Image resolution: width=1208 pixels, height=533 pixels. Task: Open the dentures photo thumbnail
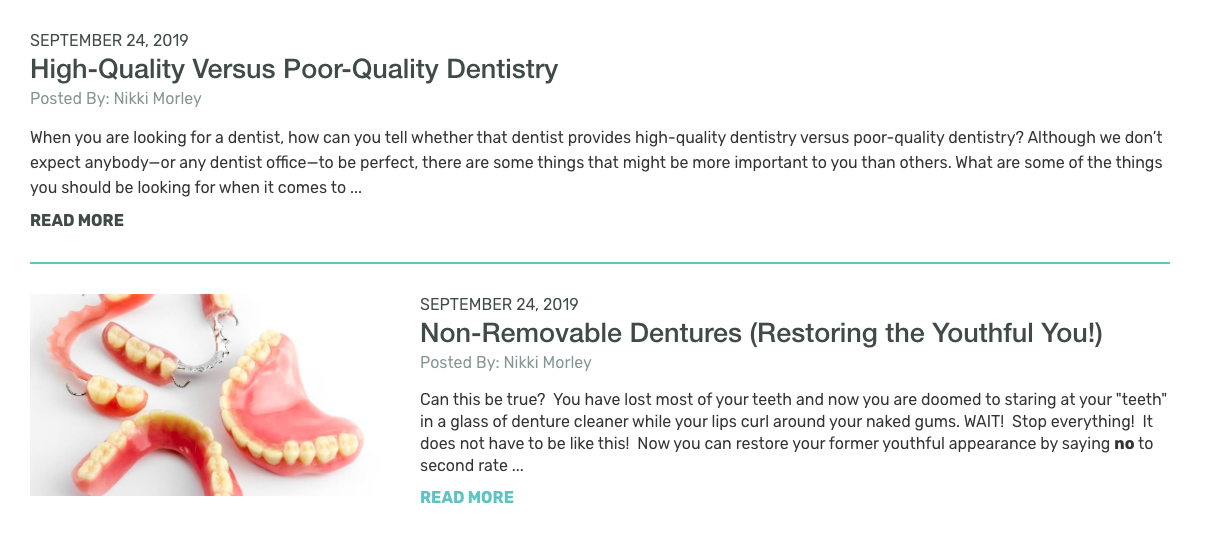tap(205, 395)
